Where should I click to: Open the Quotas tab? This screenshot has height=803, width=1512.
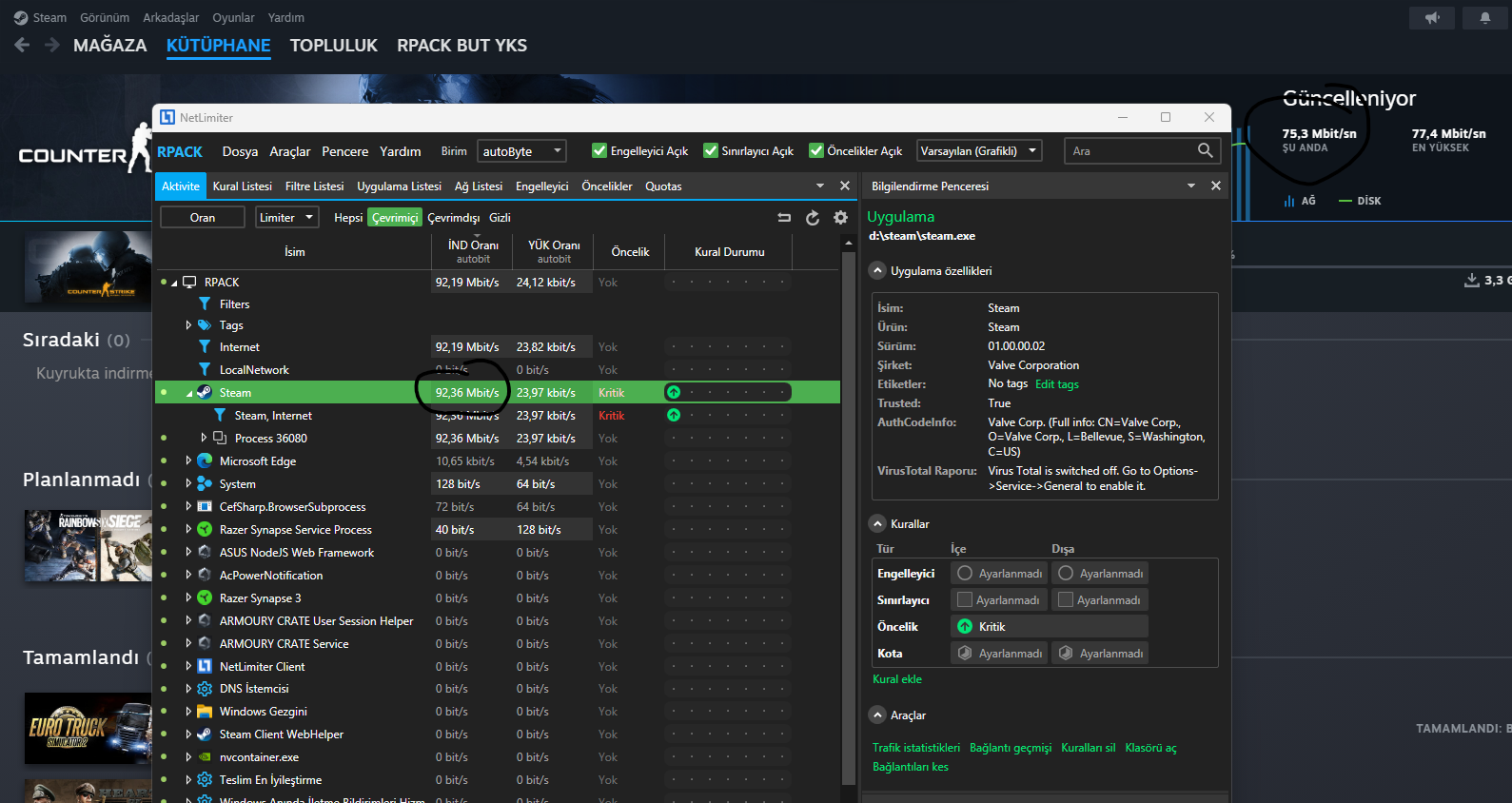tap(663, 186)
